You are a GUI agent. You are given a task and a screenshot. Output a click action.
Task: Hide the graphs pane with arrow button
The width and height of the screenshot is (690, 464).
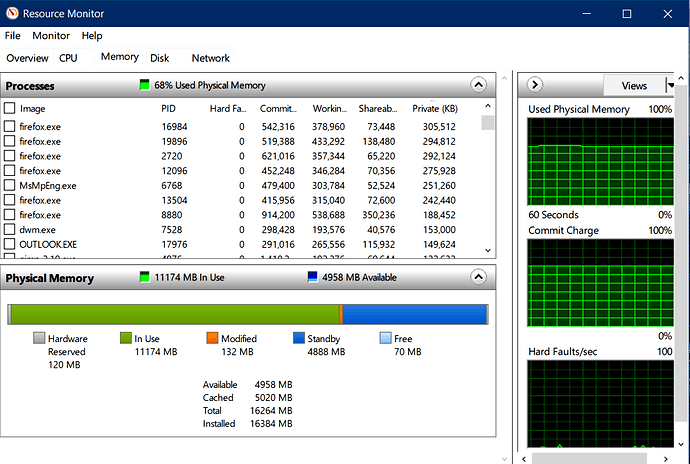pos(535,85)
